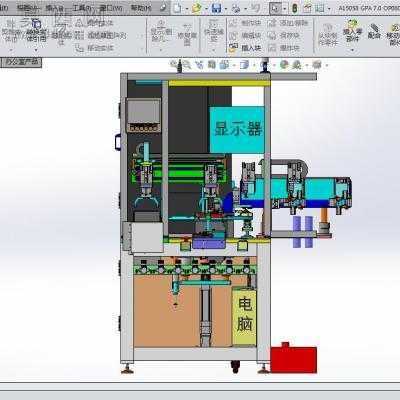Expand the Print dropdown arrow

tap(246, 9)
